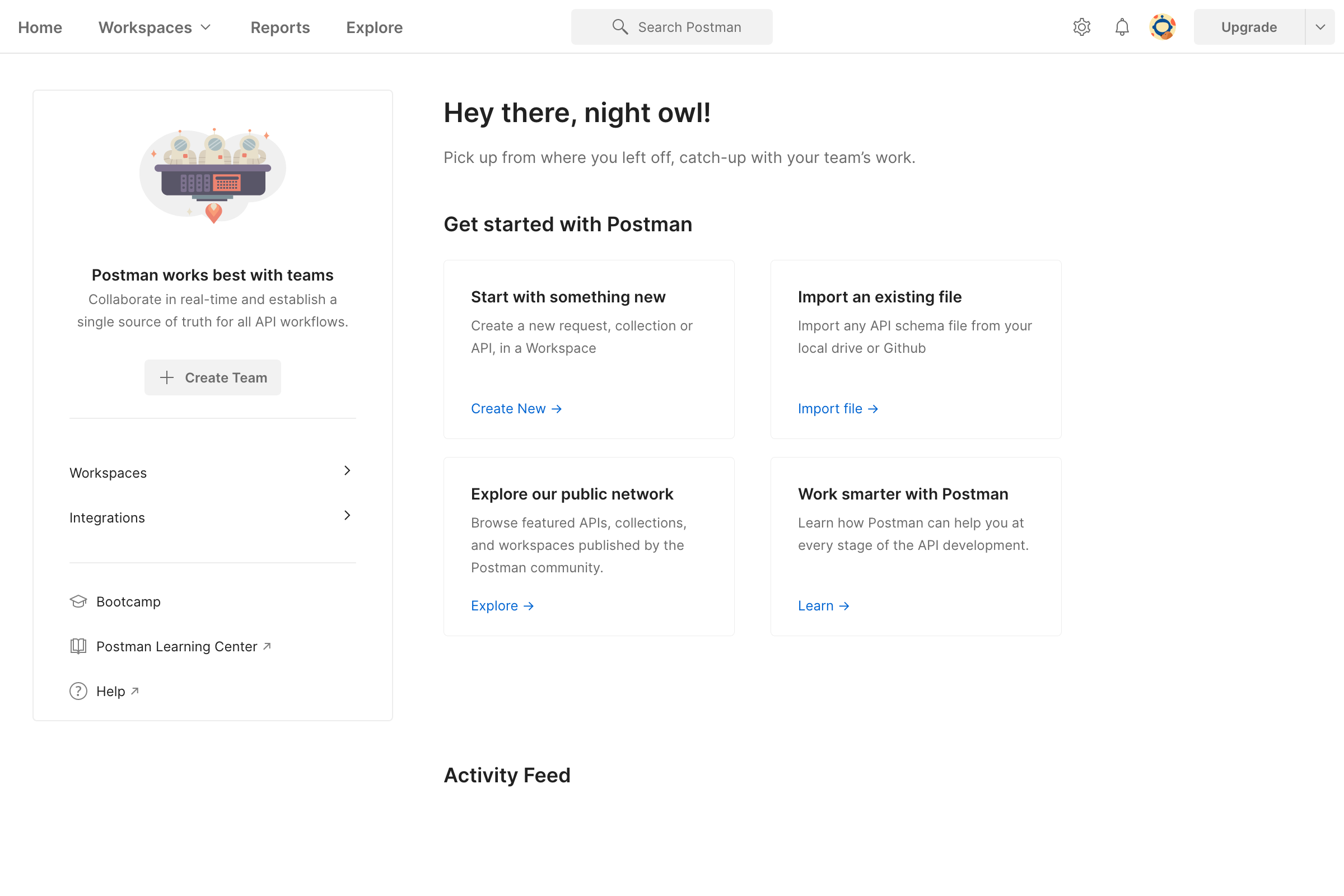Click the user avatar icon
Image resolution: width=1344 pixels, height=896 pixels.
click(x=1163, y=27)
